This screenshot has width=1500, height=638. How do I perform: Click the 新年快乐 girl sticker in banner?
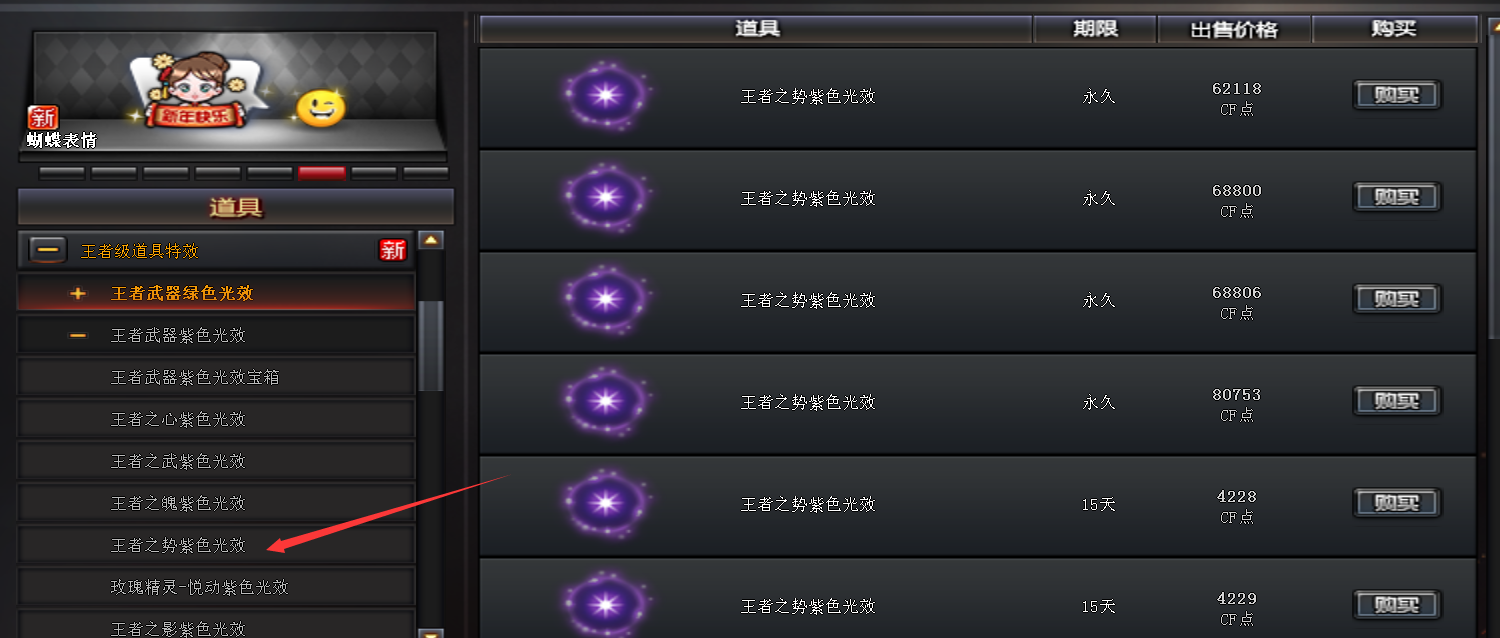click(x=192, y=90)
